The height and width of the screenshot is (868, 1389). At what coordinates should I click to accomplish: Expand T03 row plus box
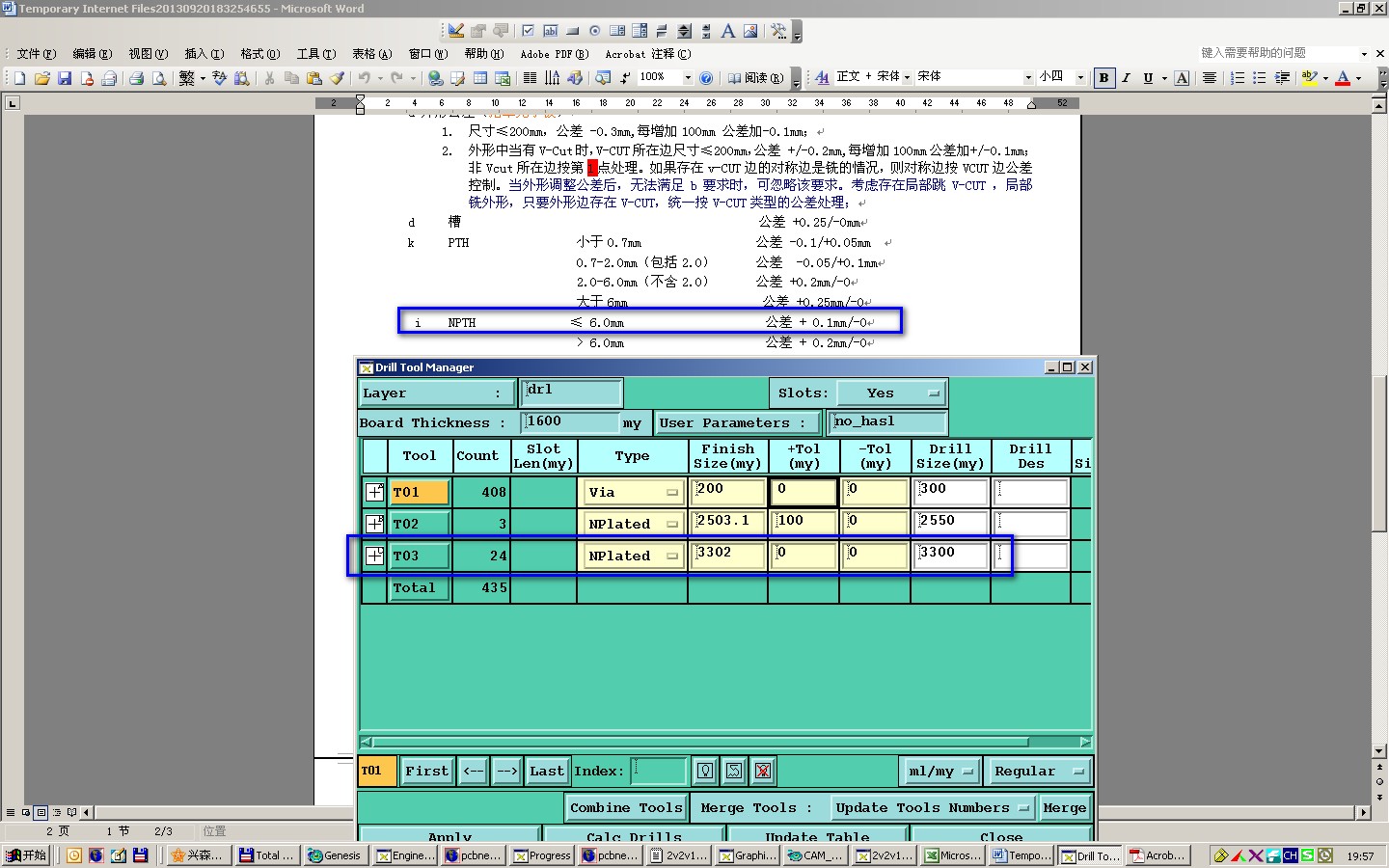[x=374, y=556]
